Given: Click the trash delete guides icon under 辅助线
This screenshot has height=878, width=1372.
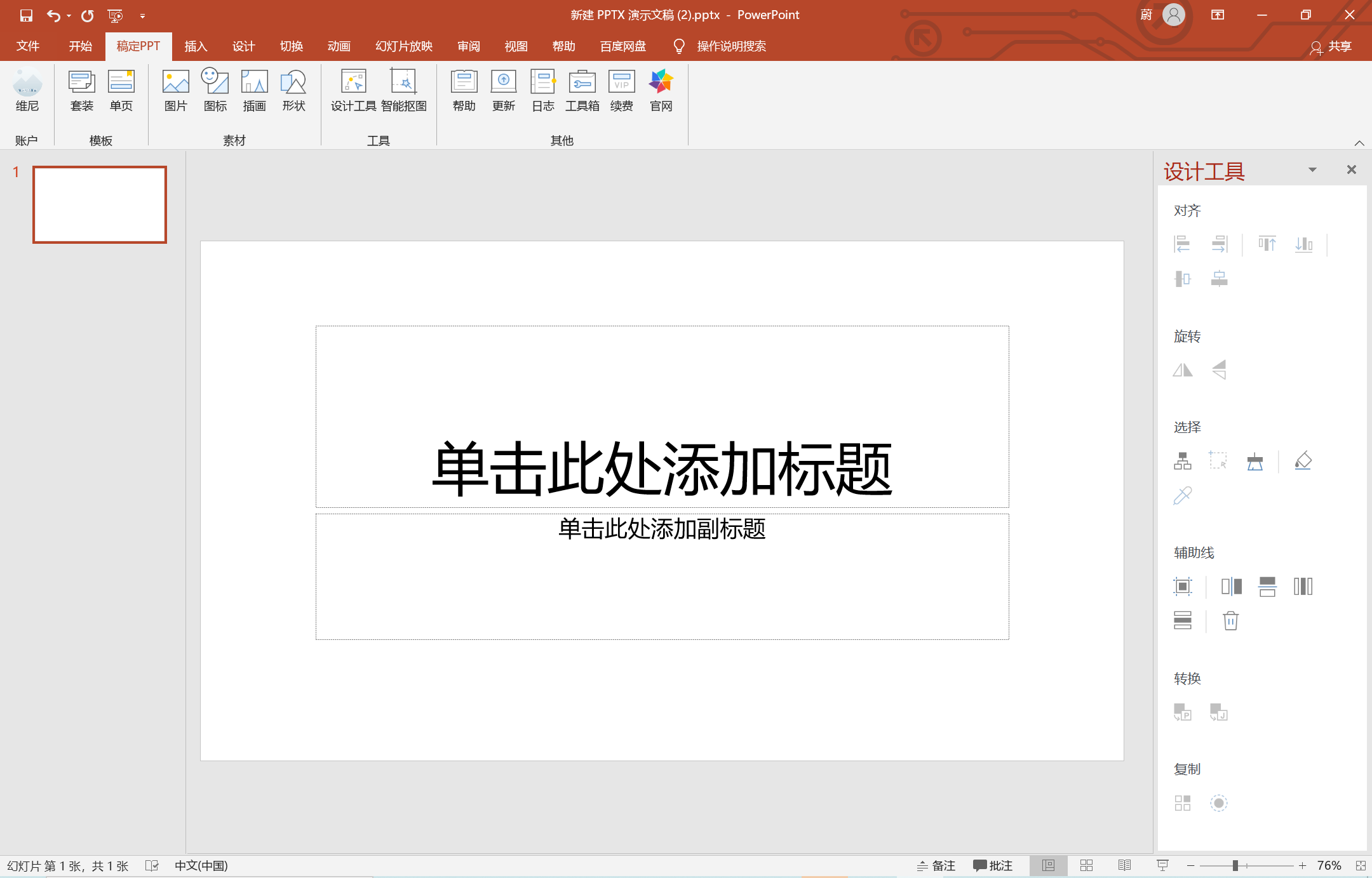Looking at the screenshot, I should tap(1231, 620).
